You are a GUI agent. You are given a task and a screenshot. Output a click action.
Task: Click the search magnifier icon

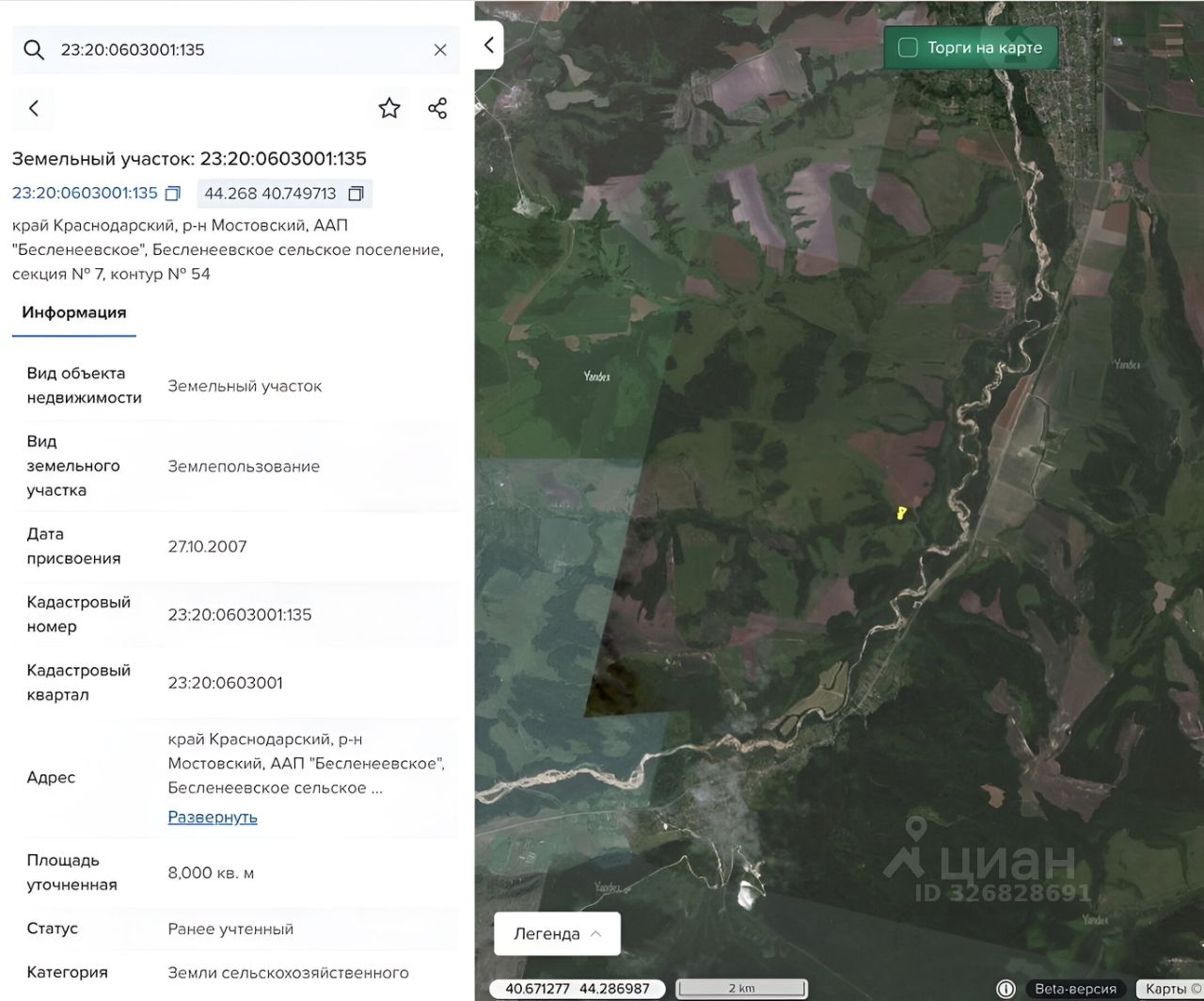coord(34,50)
